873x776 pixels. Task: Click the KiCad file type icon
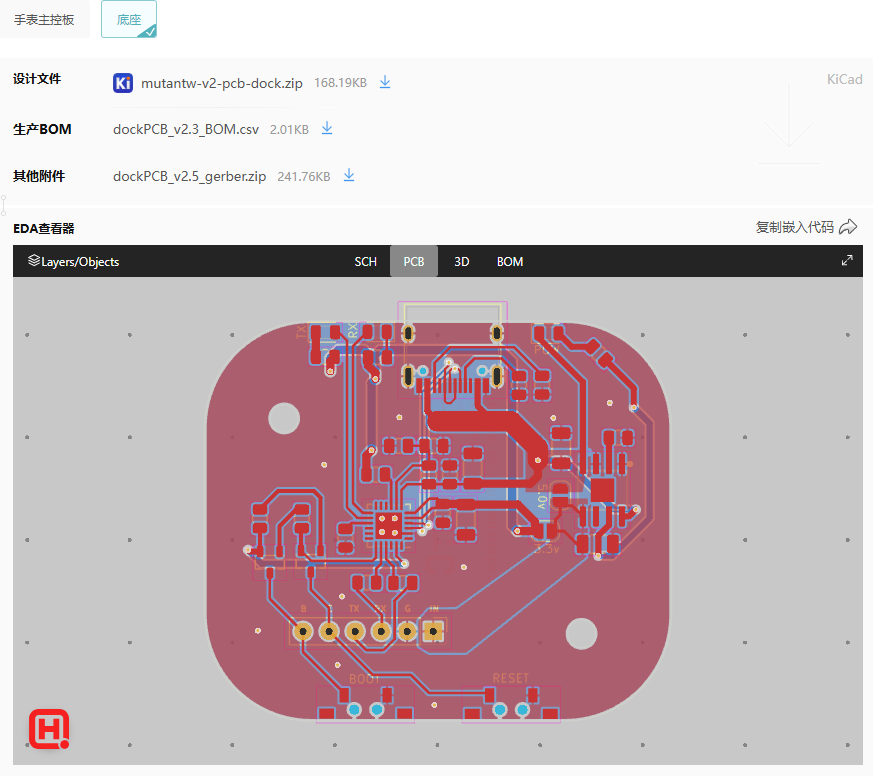pos(123,83)
